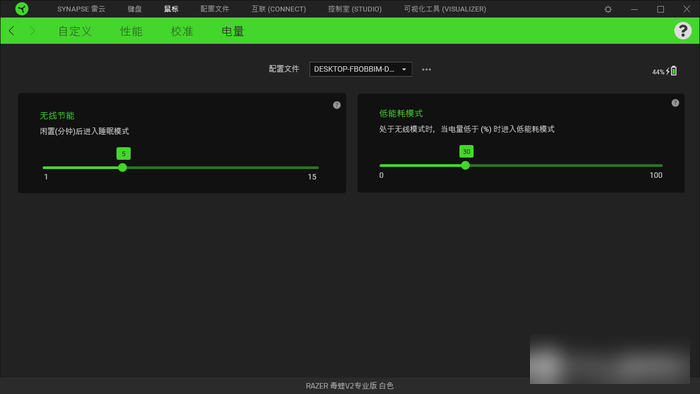Go back with the left arrow
This screenshot has width=700, height=394.
[x=12, y=31]
